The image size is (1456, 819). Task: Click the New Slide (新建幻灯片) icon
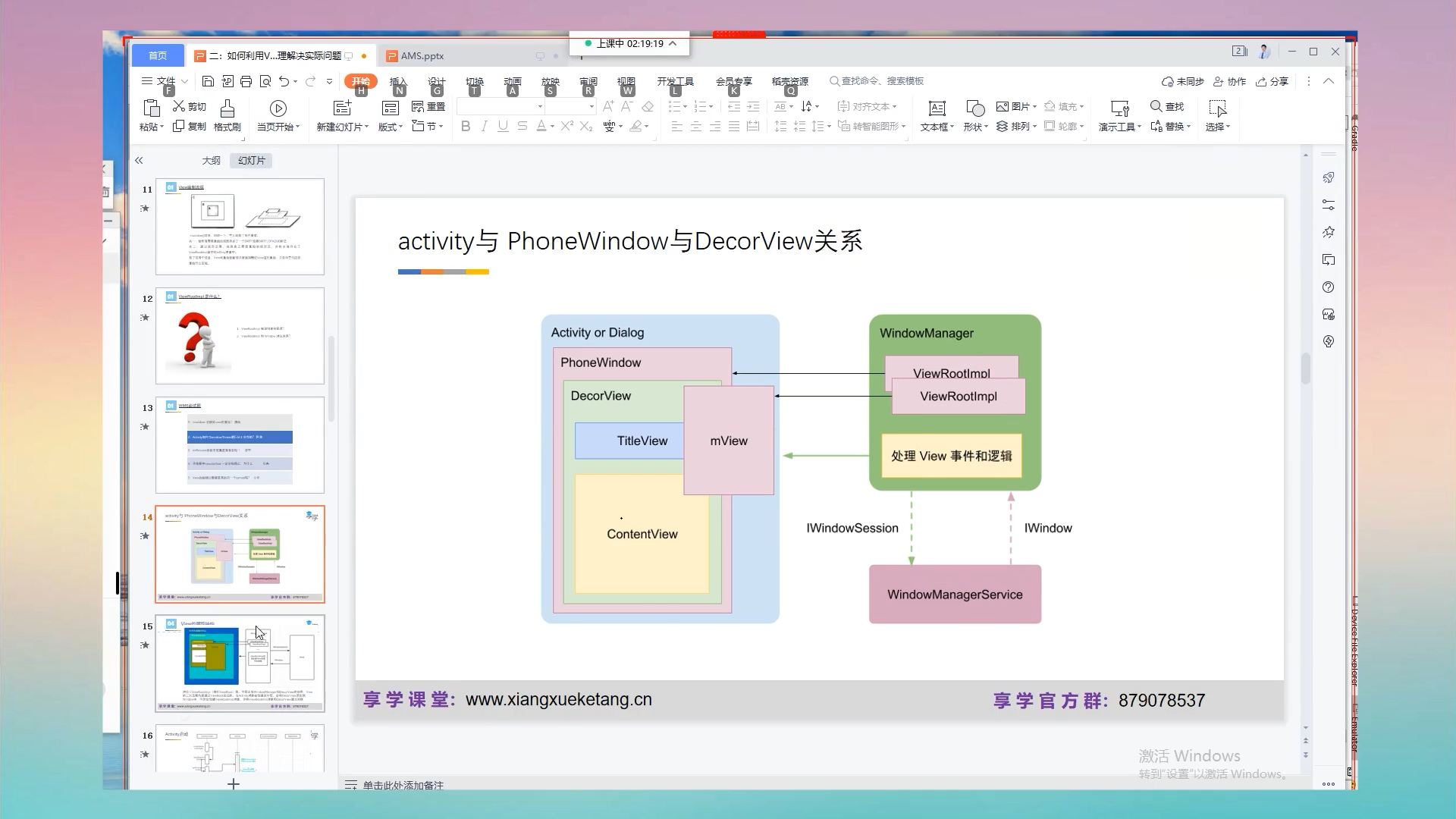342,108
